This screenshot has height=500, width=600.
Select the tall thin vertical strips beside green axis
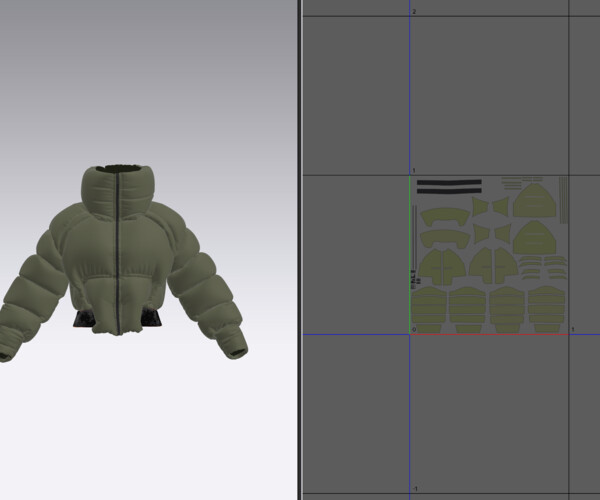pos(415,237)
